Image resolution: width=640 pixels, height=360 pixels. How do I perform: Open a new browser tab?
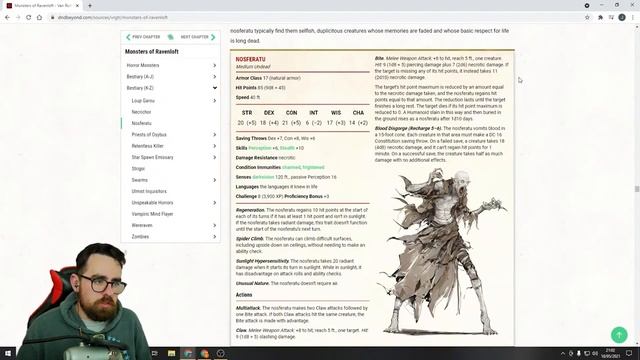click(90, 6)
